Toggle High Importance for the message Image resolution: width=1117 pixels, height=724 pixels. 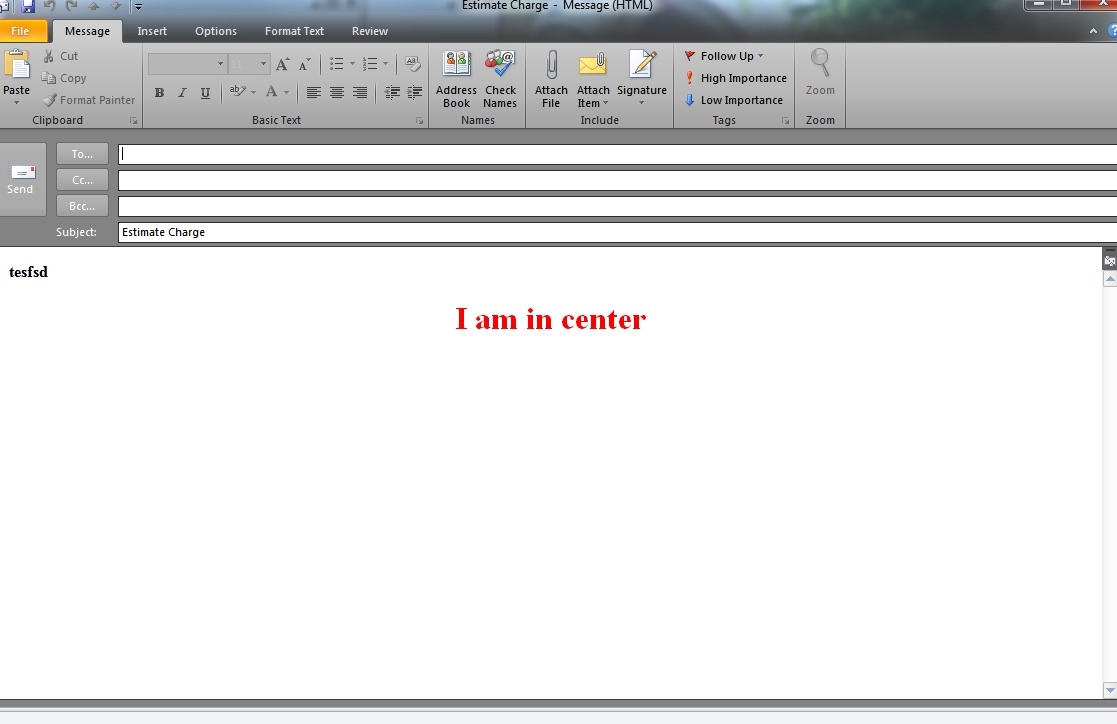pyautogui.click(x=735, y=78)
